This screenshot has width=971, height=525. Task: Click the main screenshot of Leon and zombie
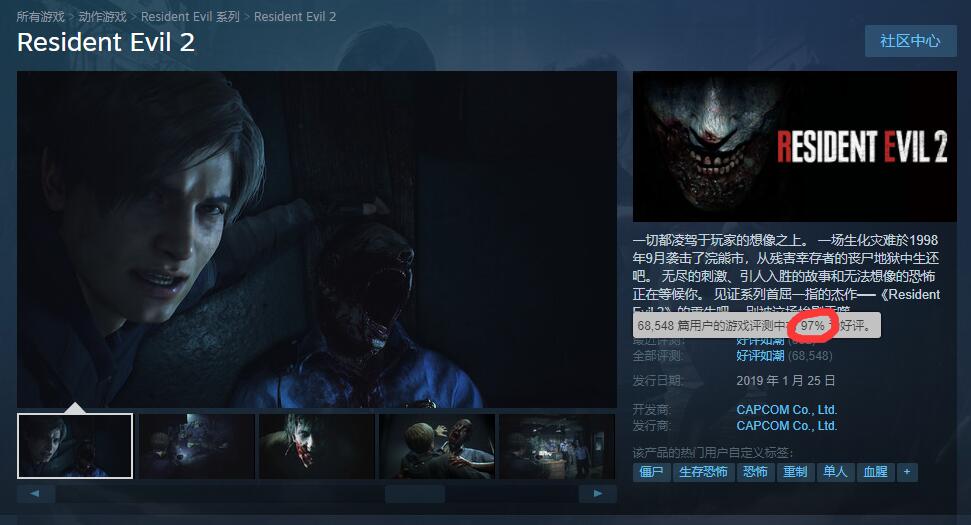pos(317,239)
